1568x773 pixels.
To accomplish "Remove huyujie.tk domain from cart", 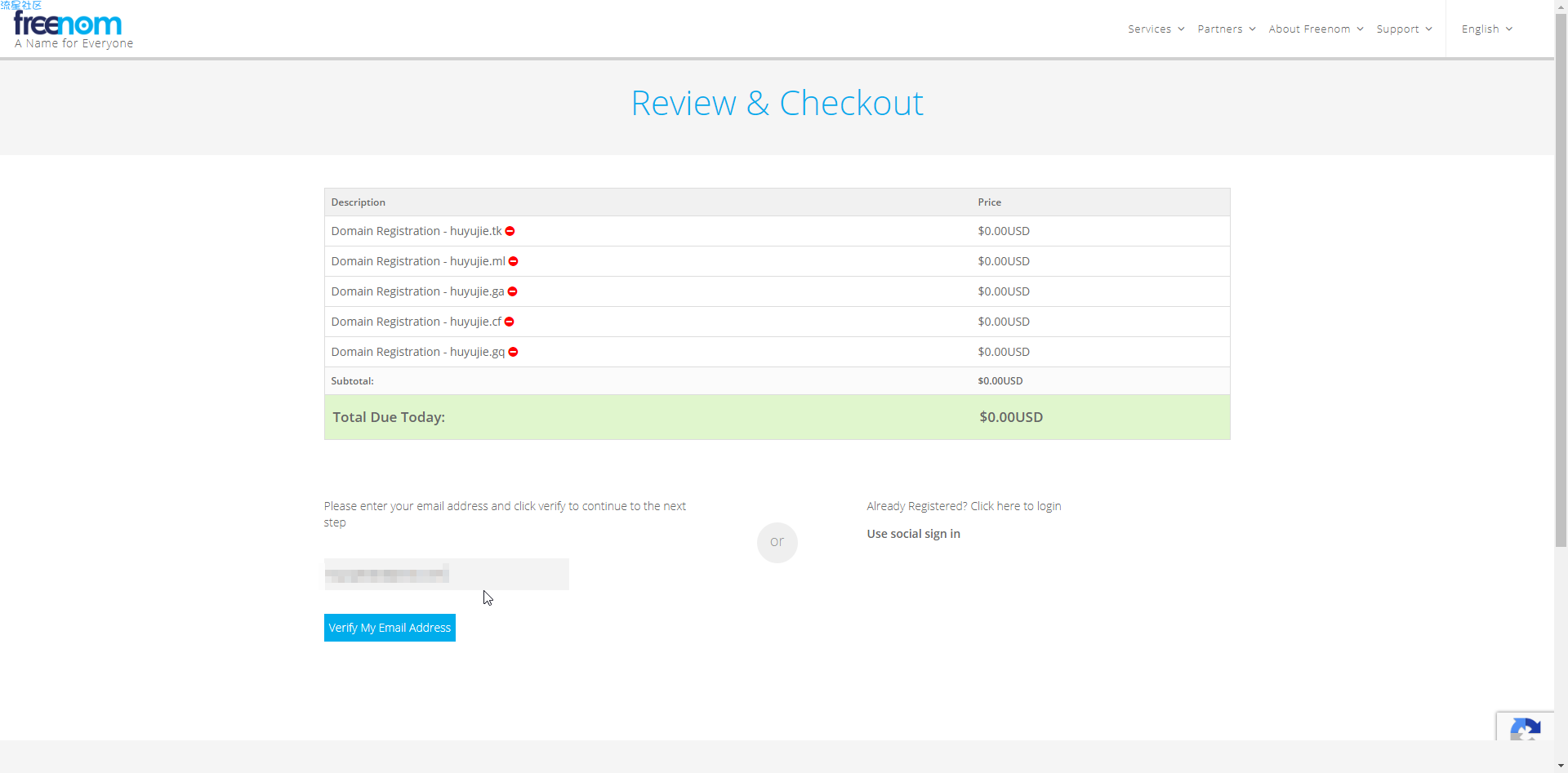I will (510, 231).
